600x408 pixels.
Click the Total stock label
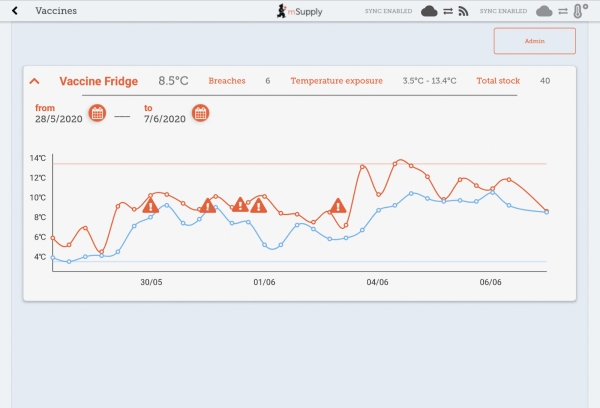pyautogui.click(x=499, y=81)
